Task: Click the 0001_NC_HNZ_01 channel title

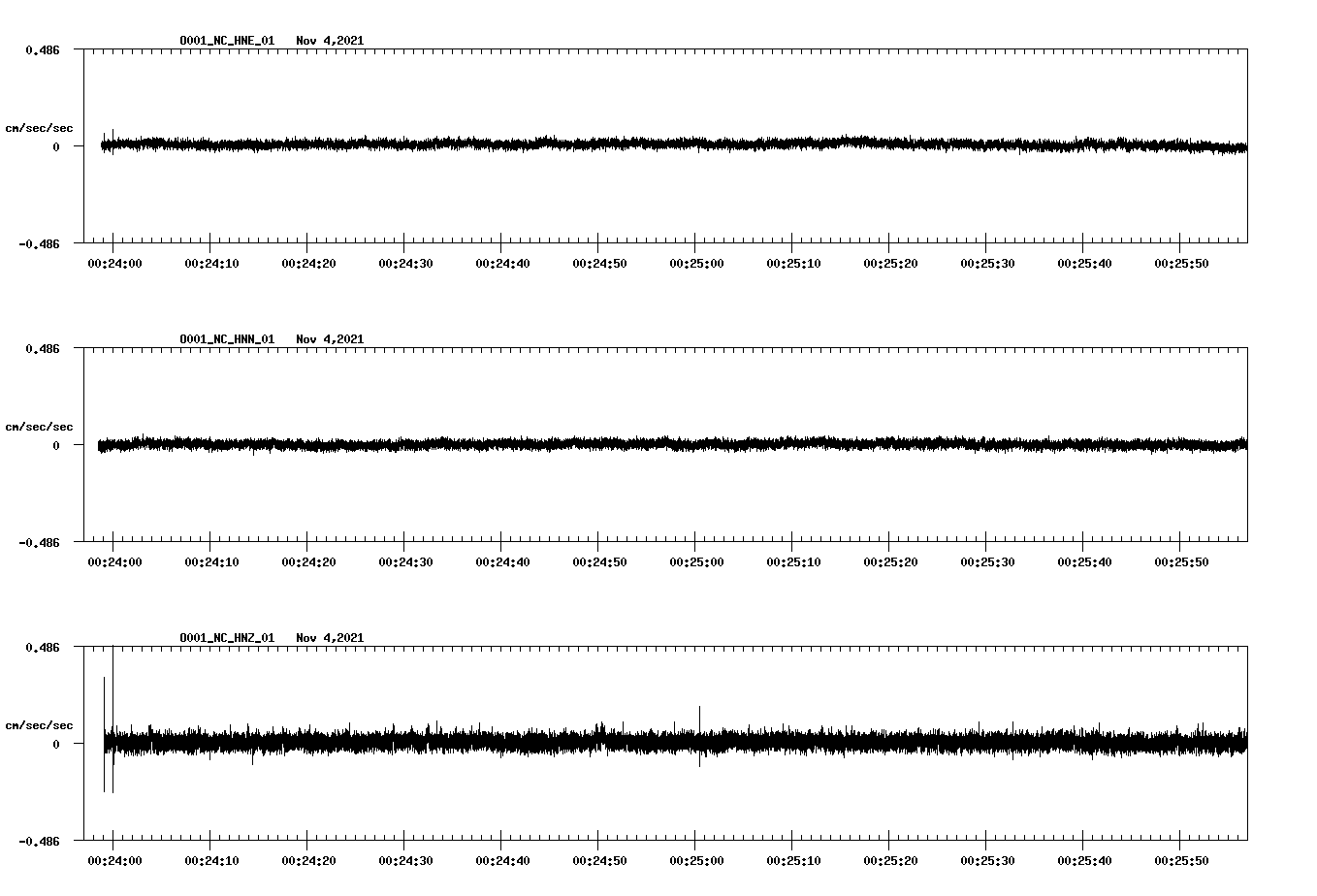Action: (227, 638)
